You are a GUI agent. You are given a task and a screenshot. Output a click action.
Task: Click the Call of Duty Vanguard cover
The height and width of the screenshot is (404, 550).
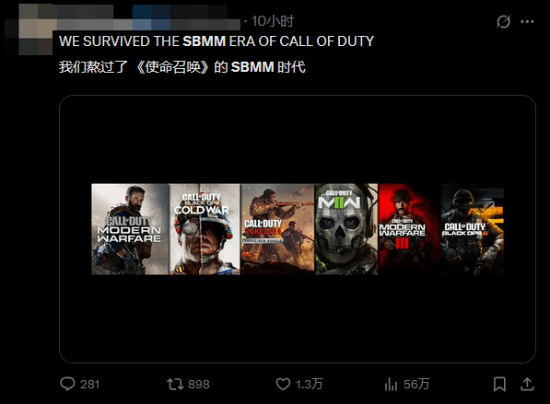277,229
